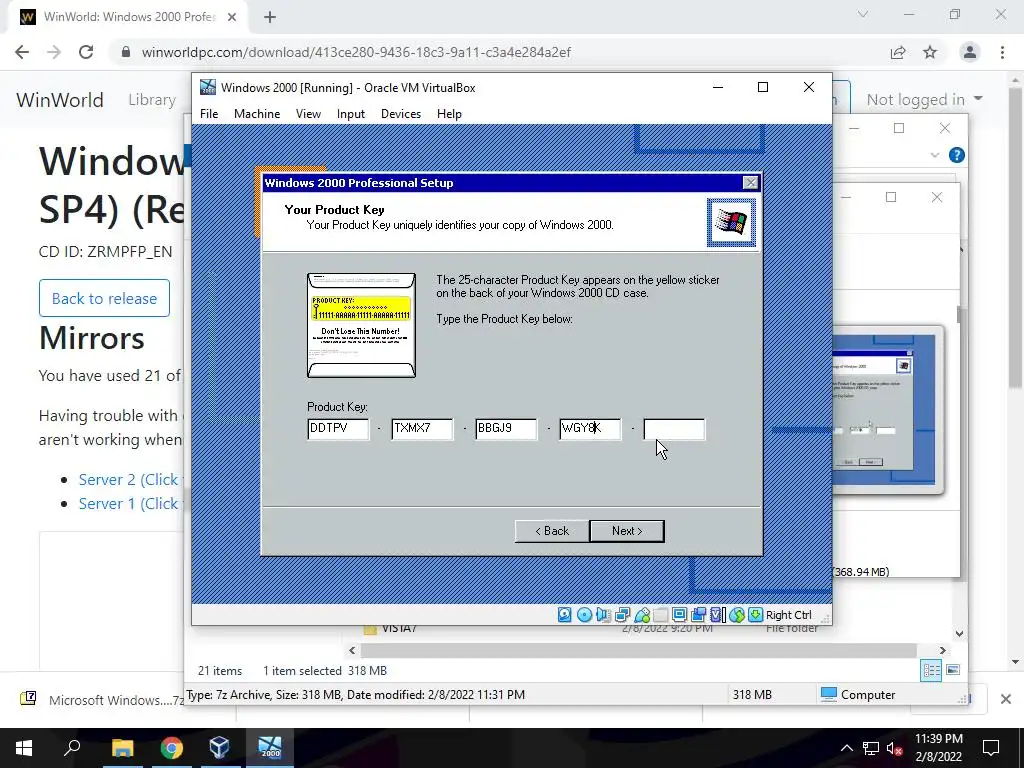Click the Windows flag logo in Setup header

pyautogui.click(x=731, y=223)
